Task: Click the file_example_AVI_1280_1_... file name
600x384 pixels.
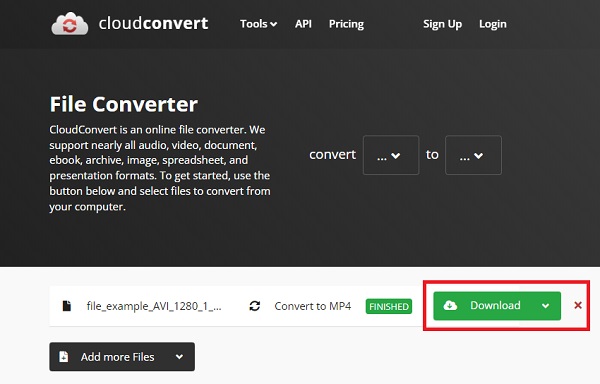Action: (154, 306)
